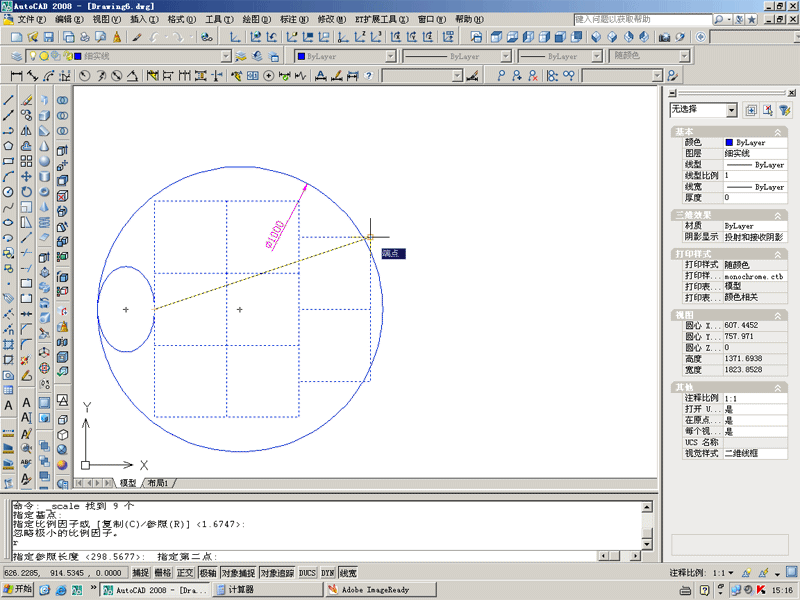Click the Radius dimension icon
This screenshot has height=600, width=800.
[x=85, y=76]
